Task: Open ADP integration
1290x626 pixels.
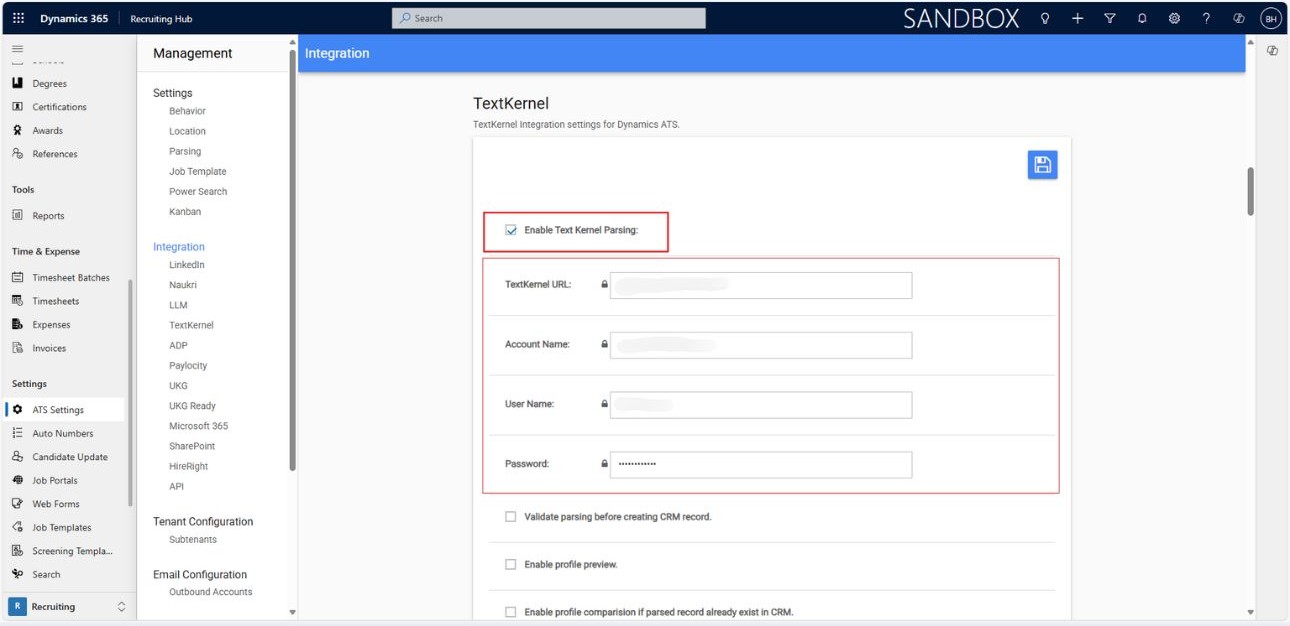Action: [178, 345]
